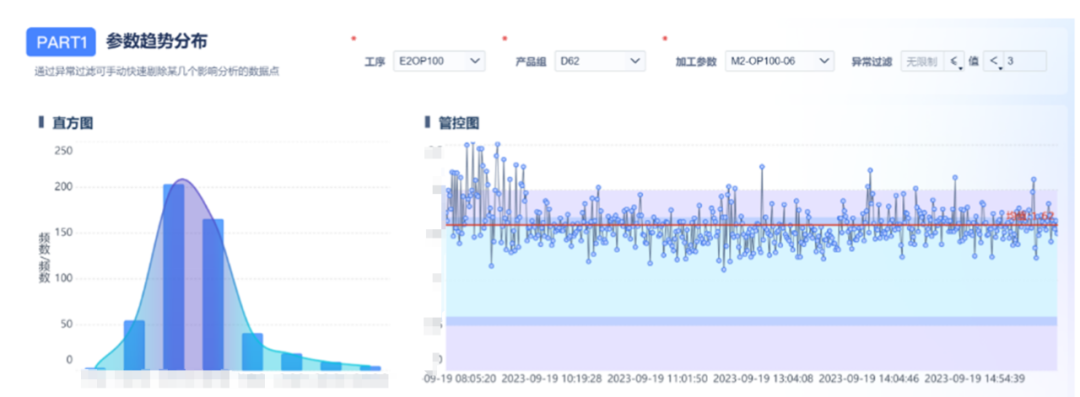Open the < operator selector before value 3
The height and width of the screenshot is (397, 1080).
coord(994,61)
